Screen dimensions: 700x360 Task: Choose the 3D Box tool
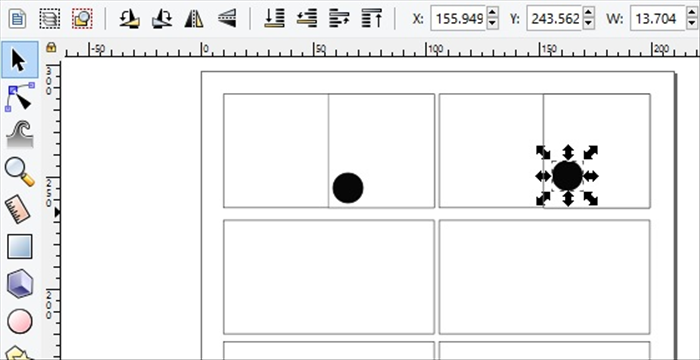click(20, 284)
